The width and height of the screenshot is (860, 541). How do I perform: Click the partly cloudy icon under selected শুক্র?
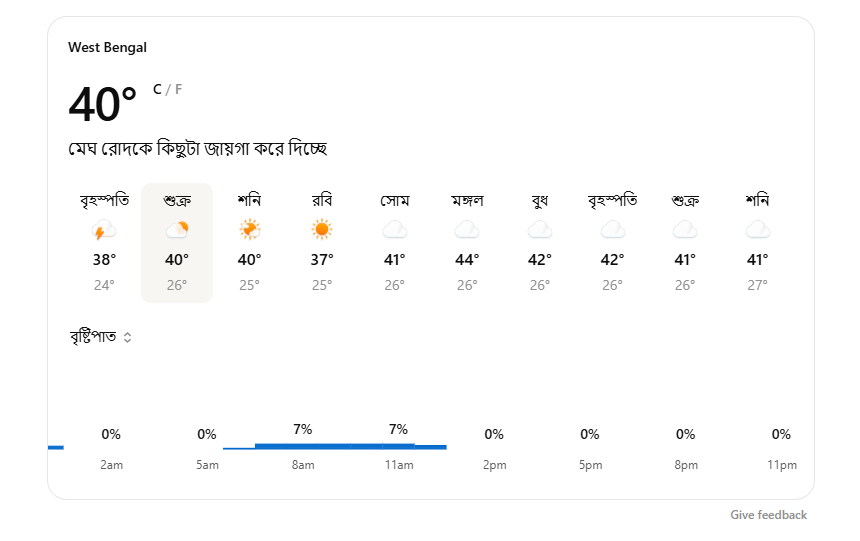point(177,231)
